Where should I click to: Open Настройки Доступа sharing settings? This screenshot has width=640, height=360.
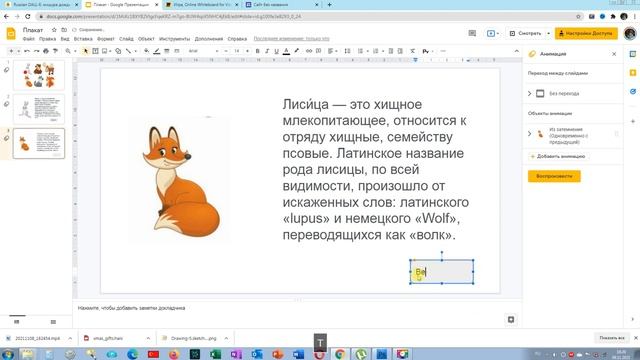pos(586,33)
